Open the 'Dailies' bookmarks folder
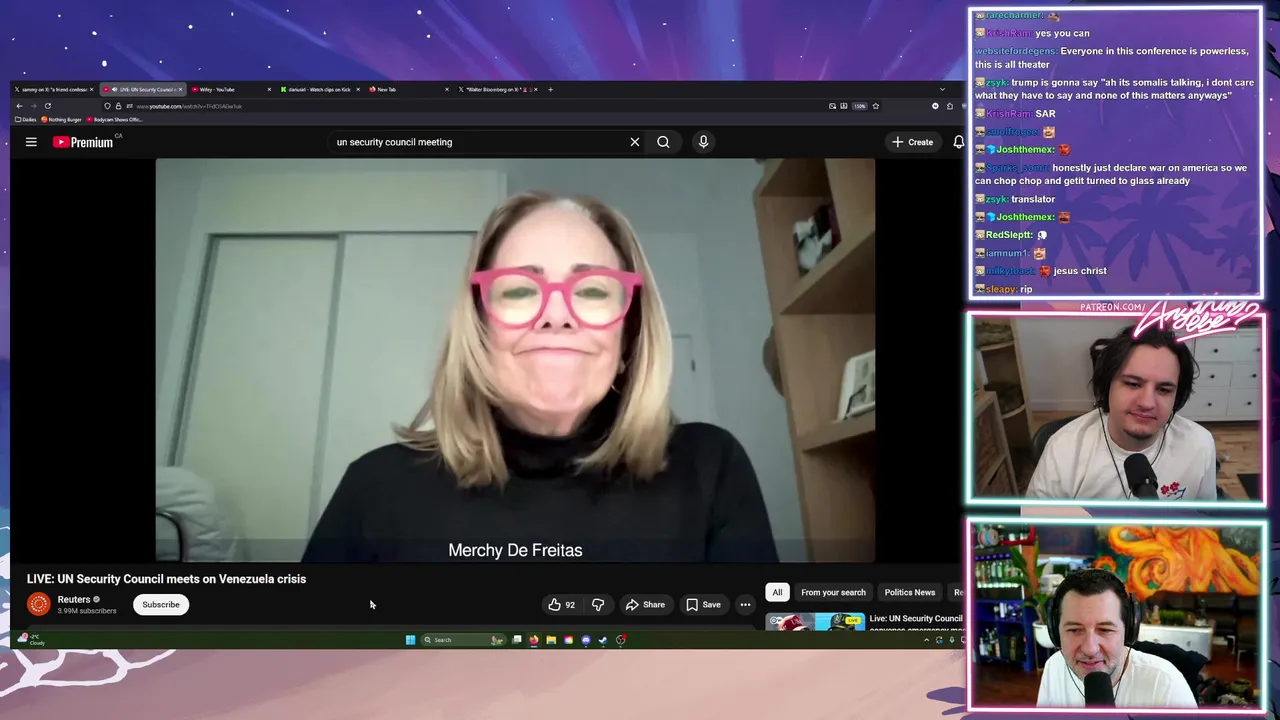The image size is (1280, 720). [26, 119]
